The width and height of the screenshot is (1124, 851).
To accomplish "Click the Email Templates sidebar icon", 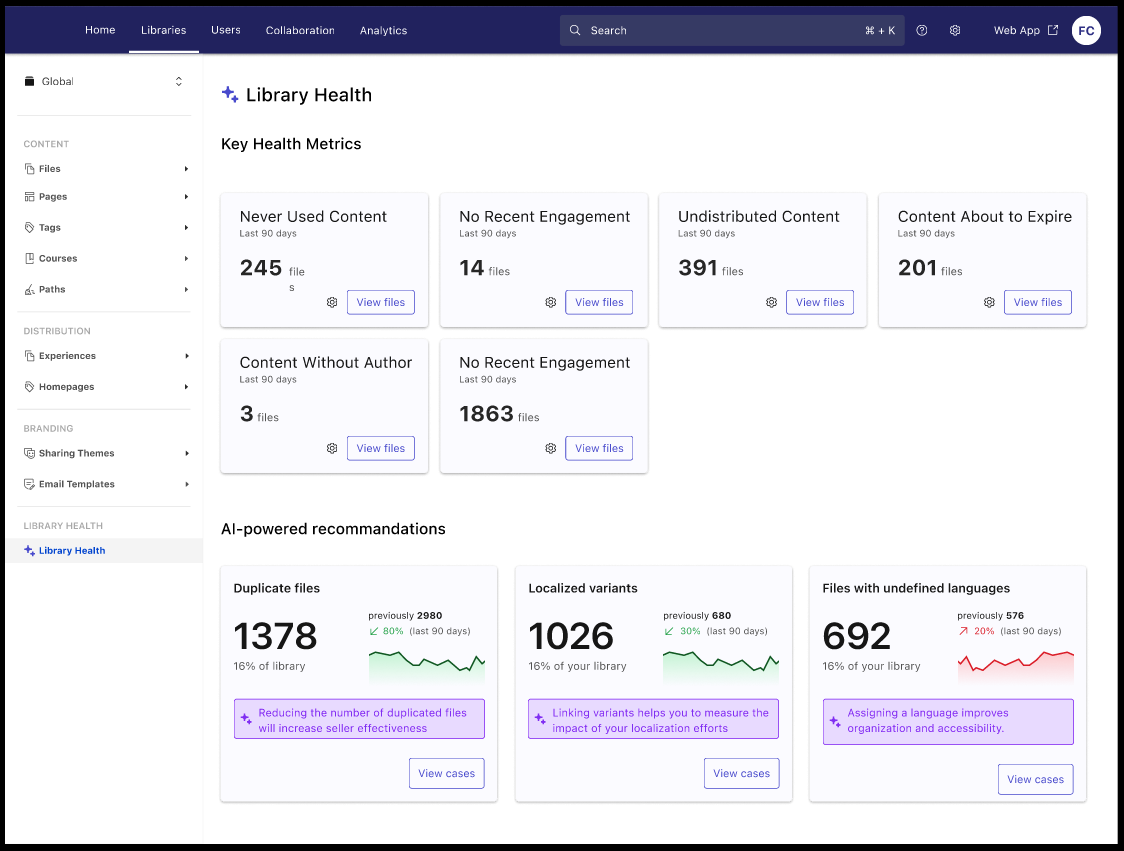I will [x=29, y=484].
